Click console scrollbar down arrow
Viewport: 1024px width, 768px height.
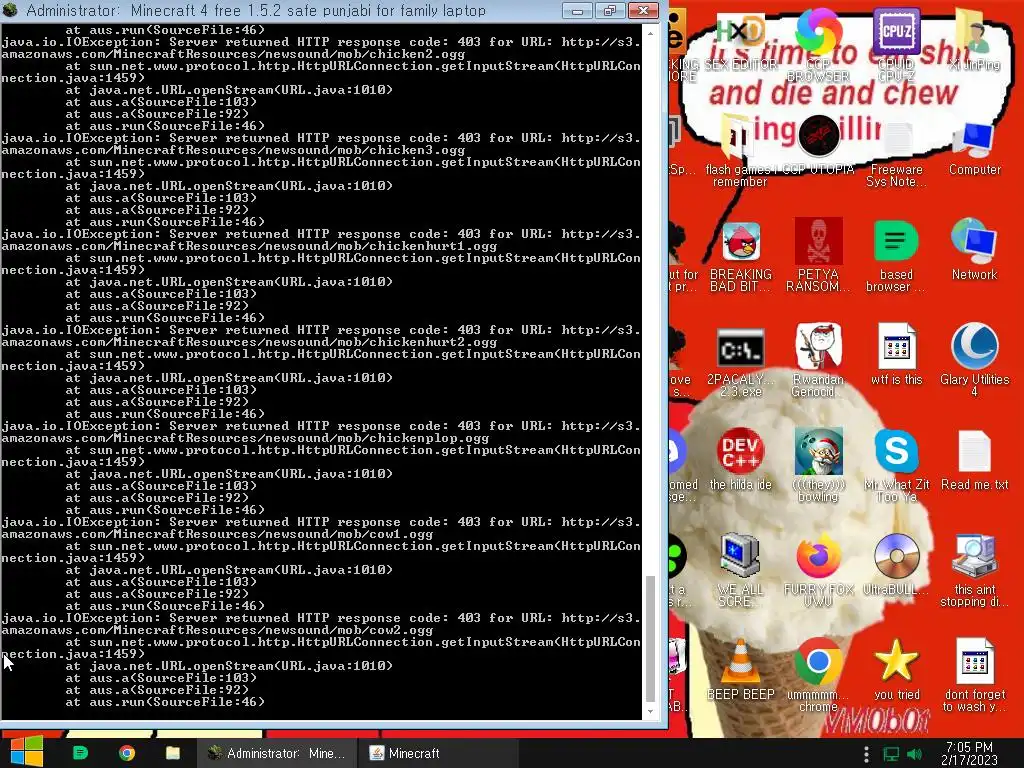click(x=650, y=712)
